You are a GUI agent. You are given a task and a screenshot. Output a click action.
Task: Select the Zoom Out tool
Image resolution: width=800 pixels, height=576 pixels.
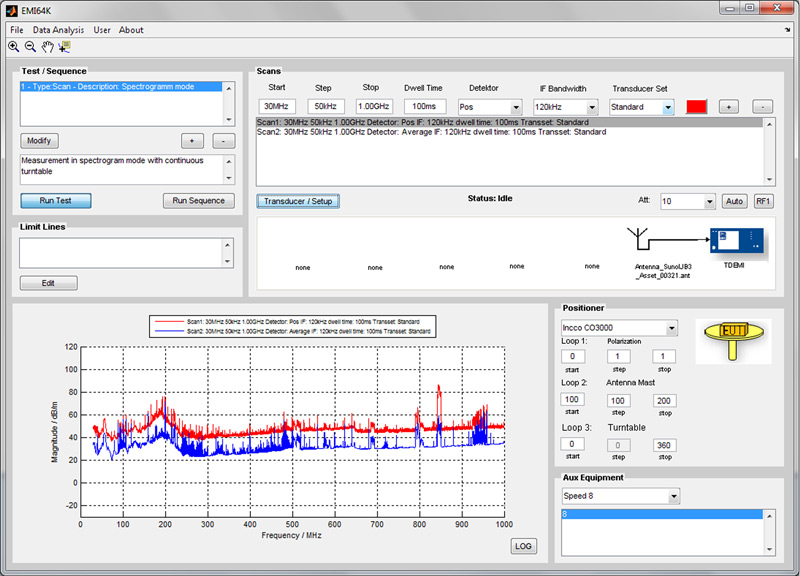coord(31,47)
